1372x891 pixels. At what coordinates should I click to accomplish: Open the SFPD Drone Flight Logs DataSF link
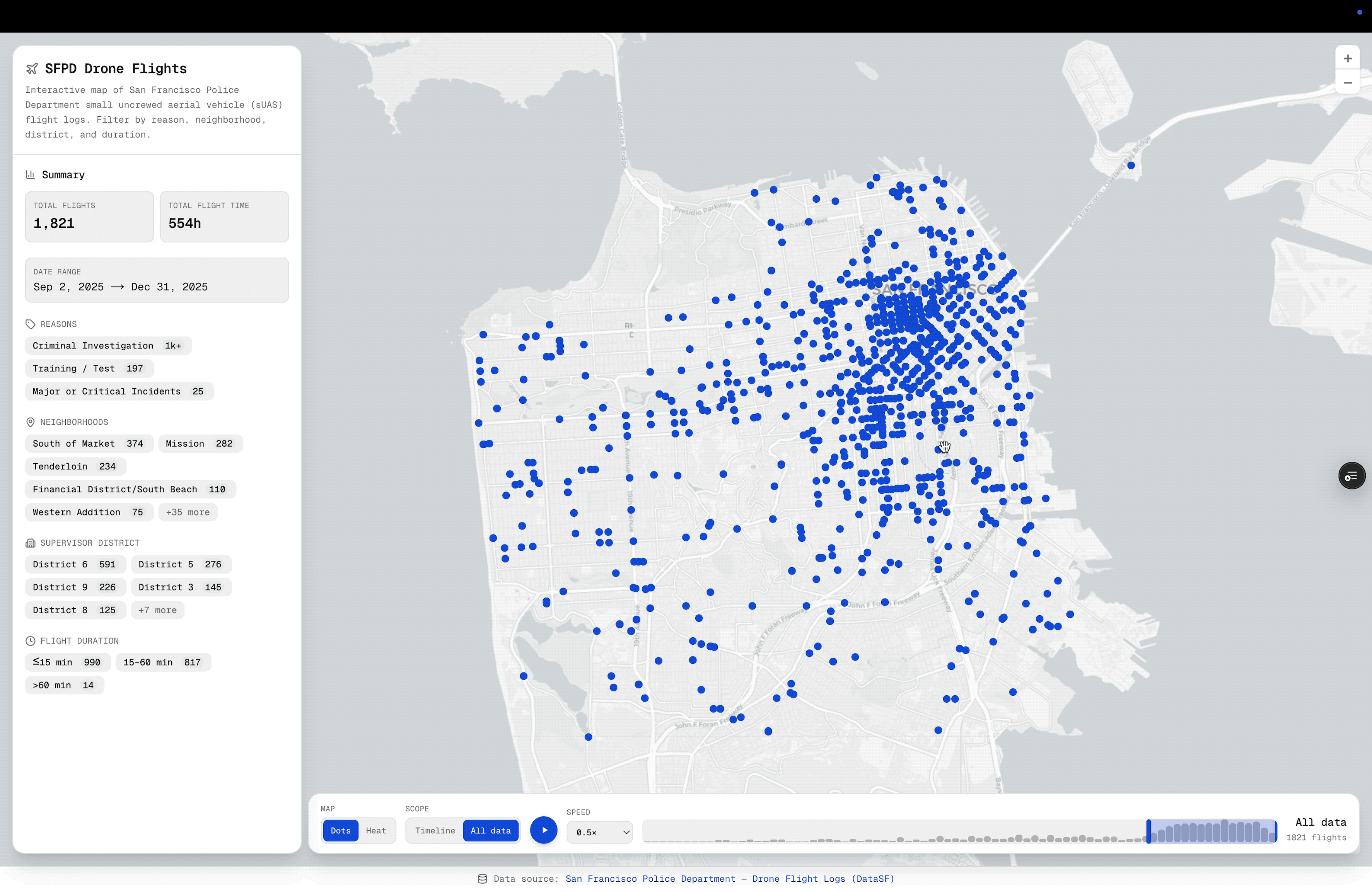[x=729, y=879]
